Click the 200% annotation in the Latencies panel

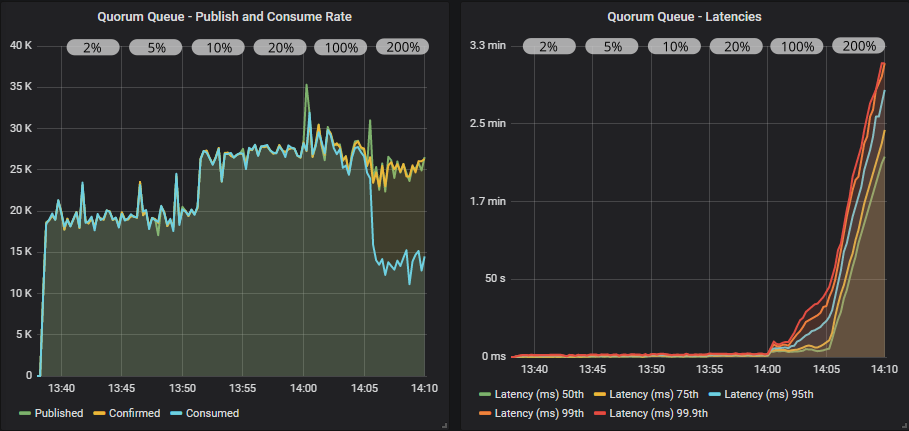click(x=859, y=47)
